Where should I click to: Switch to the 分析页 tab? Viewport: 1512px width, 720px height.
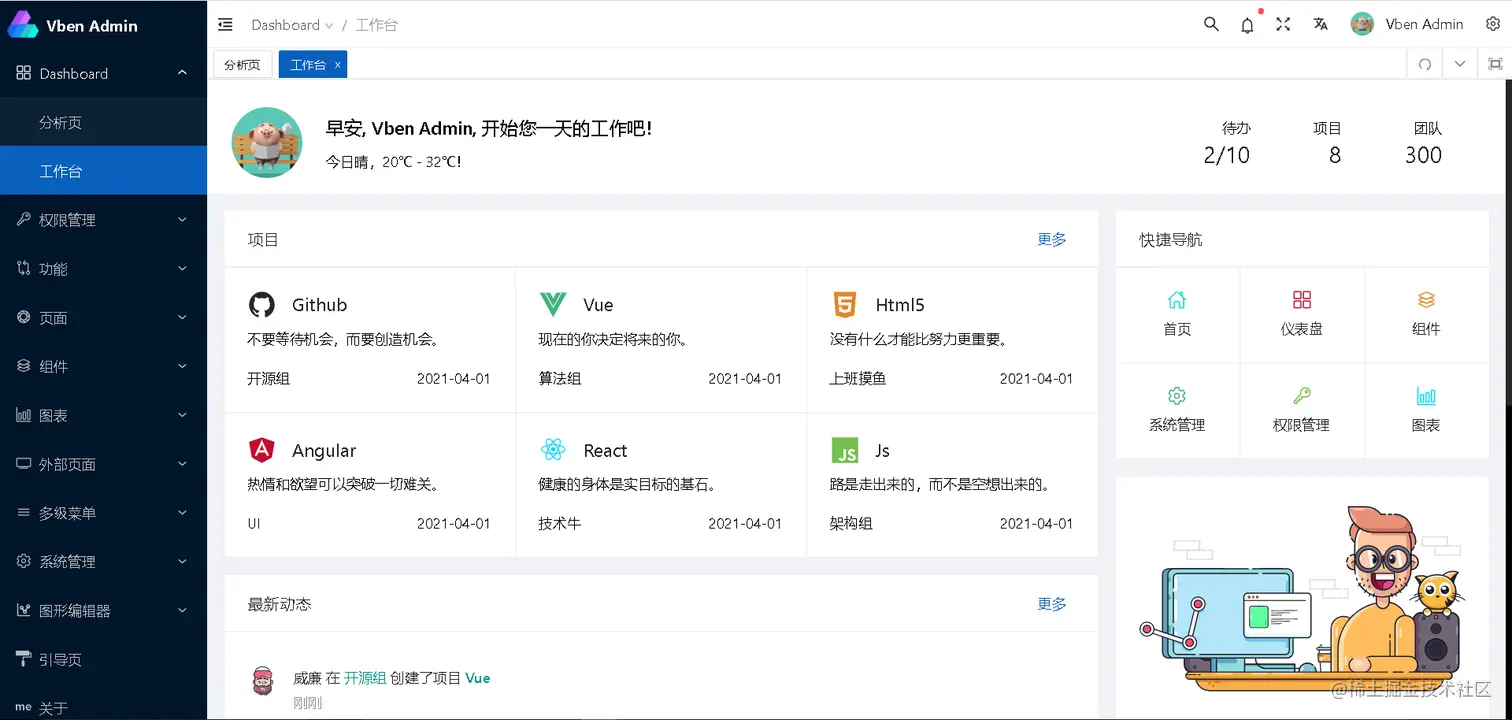tap(242, 64)
